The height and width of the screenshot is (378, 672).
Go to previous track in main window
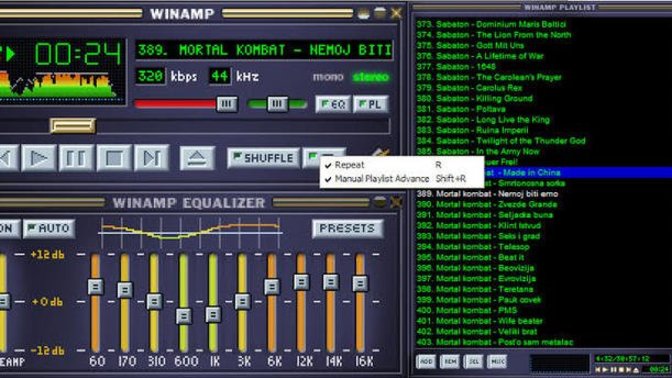pyautogui.click(x=9, y=158)
